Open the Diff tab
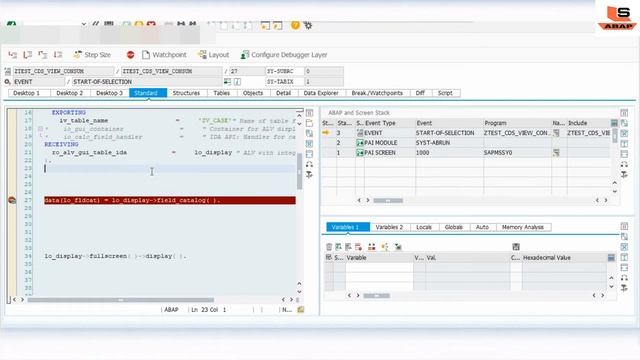This screenshot has height=360, width=640. (x=420, y=93)
